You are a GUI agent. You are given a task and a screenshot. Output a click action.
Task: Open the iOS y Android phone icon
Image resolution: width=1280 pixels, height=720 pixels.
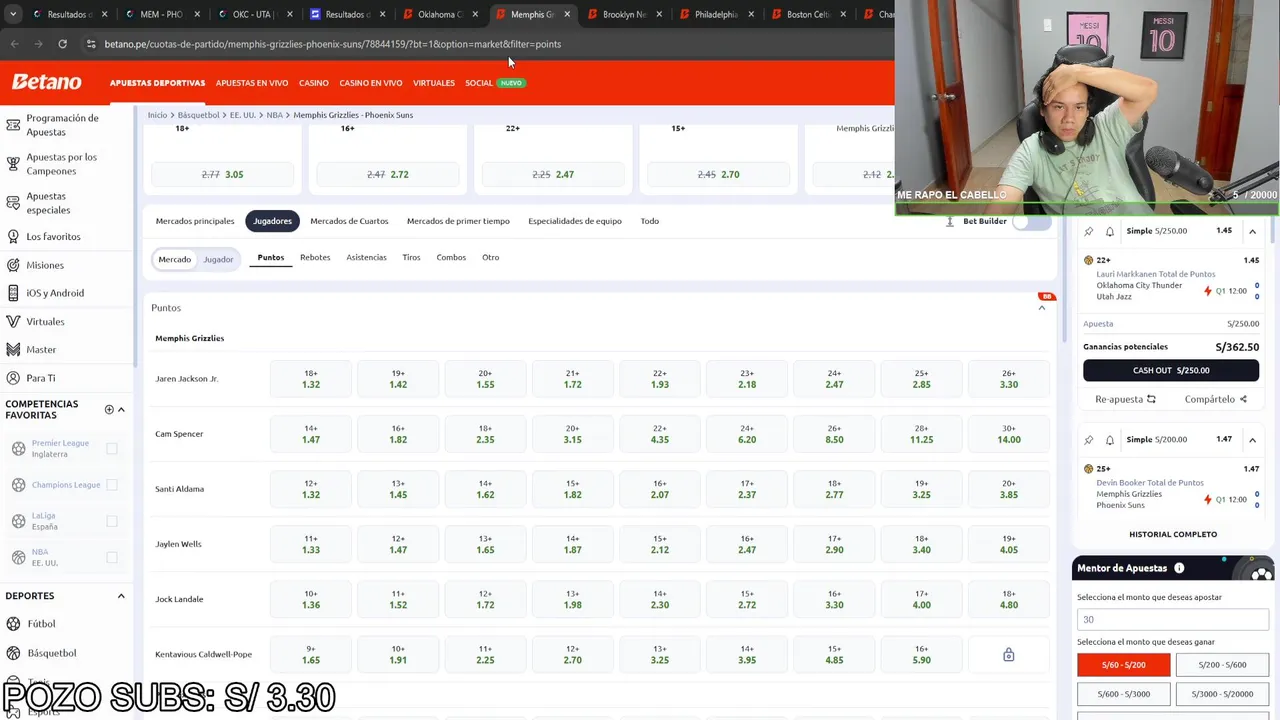click(x=13, y=293)
